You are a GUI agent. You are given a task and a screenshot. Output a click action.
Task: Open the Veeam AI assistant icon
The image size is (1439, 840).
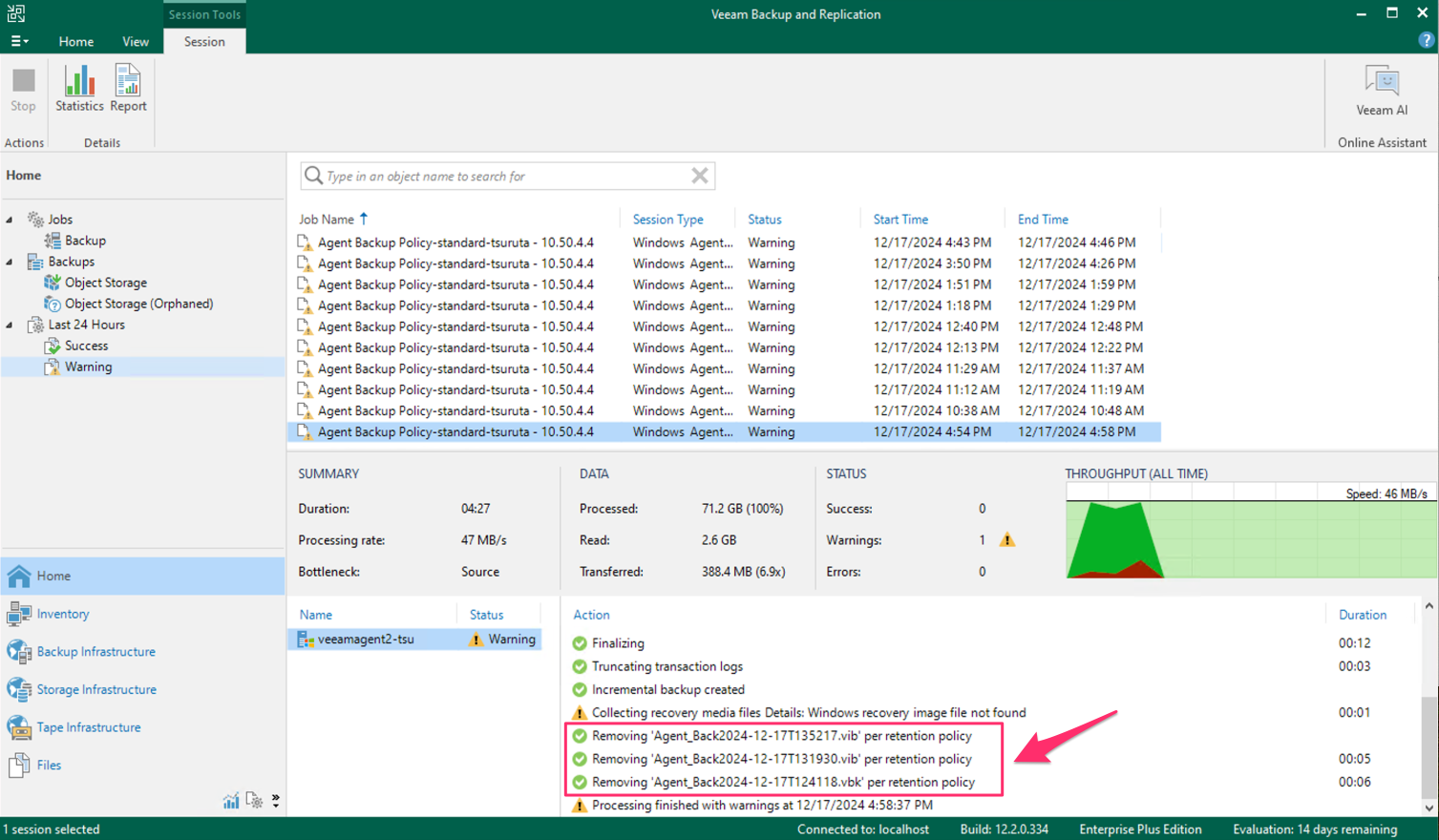click(1382, 81)
